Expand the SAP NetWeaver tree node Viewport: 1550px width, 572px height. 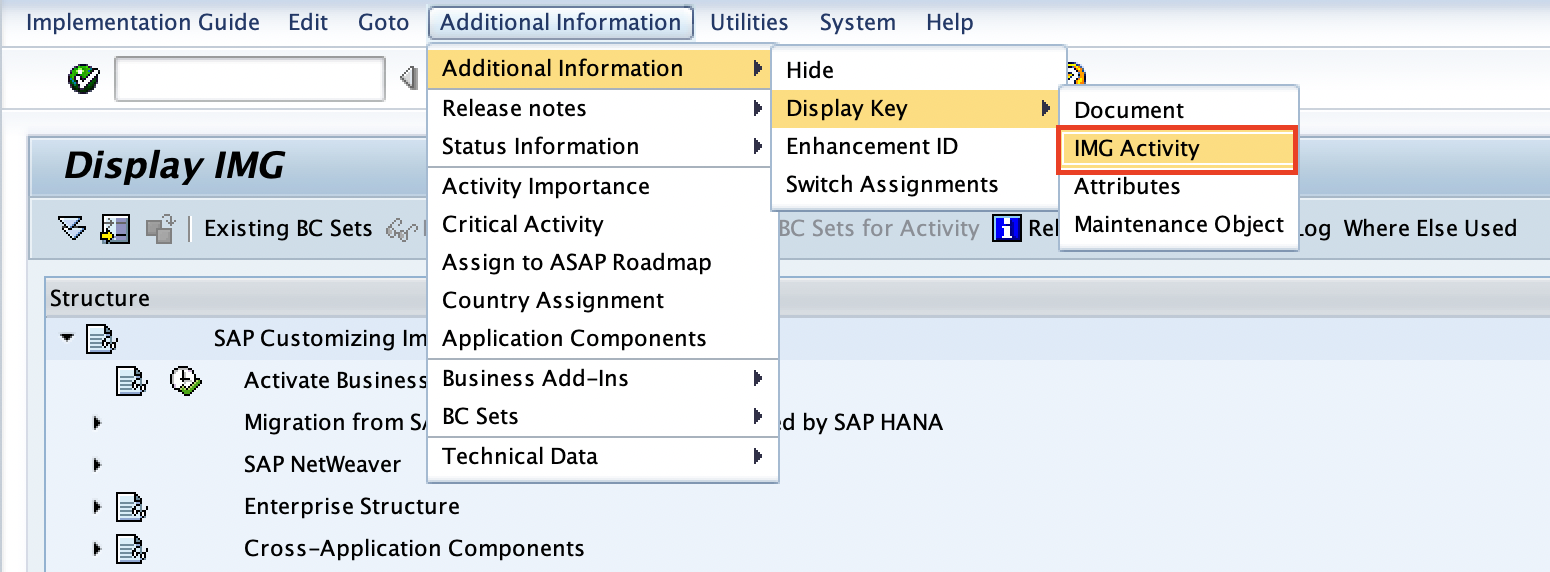[x=97, y=465]
